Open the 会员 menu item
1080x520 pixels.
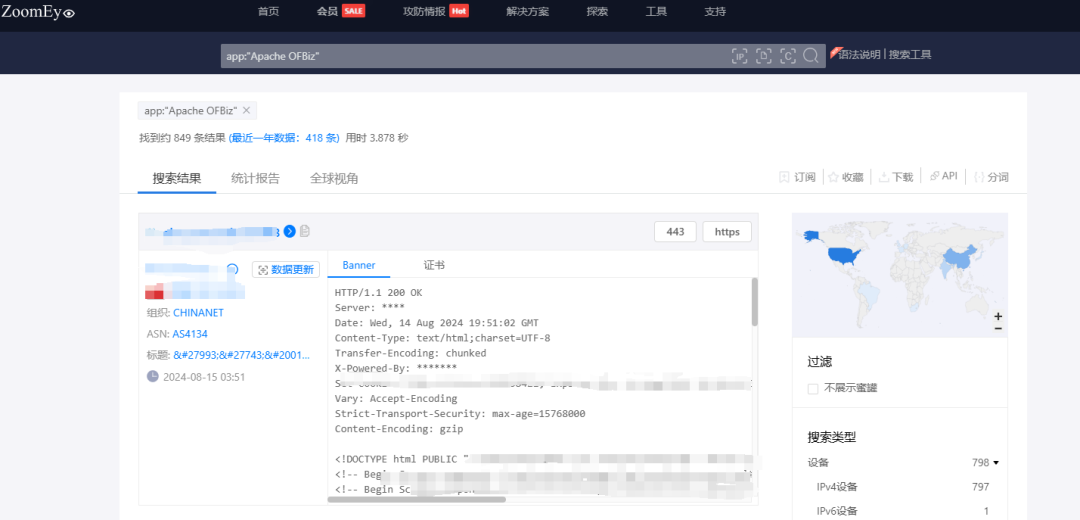327,12
